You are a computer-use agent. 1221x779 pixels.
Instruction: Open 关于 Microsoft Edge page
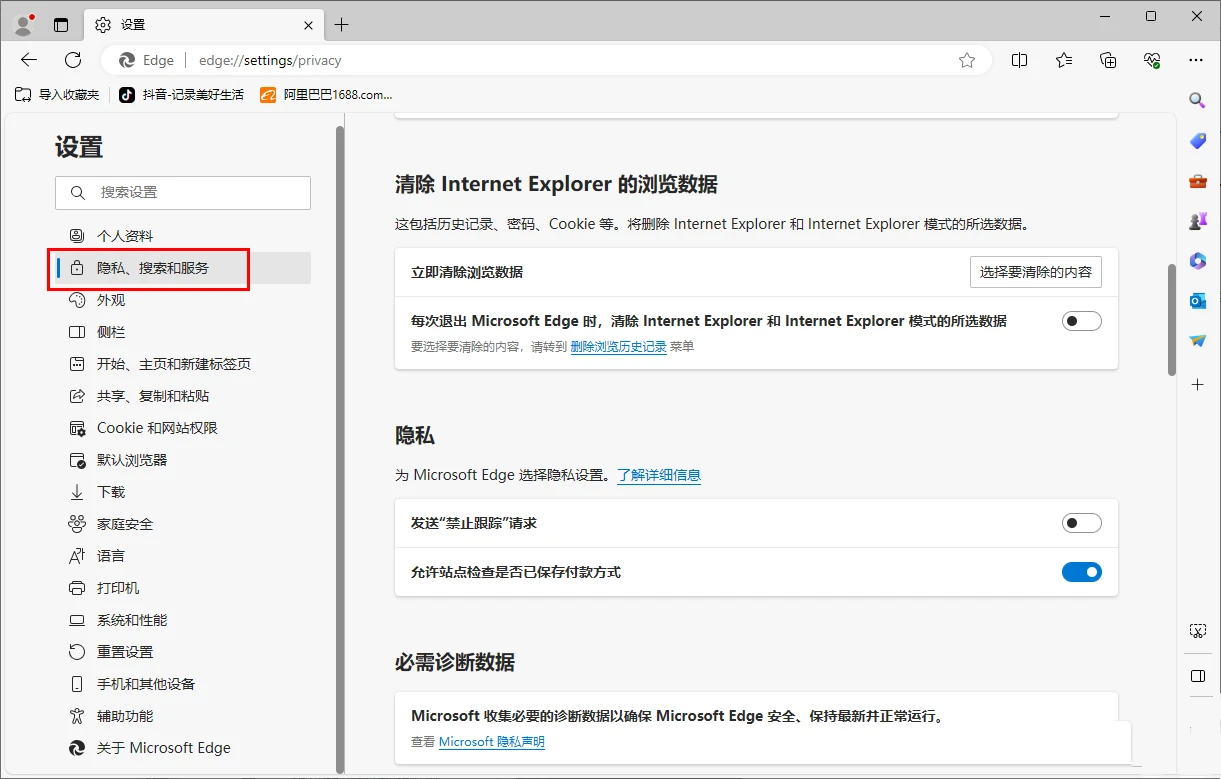click(183, 748)
